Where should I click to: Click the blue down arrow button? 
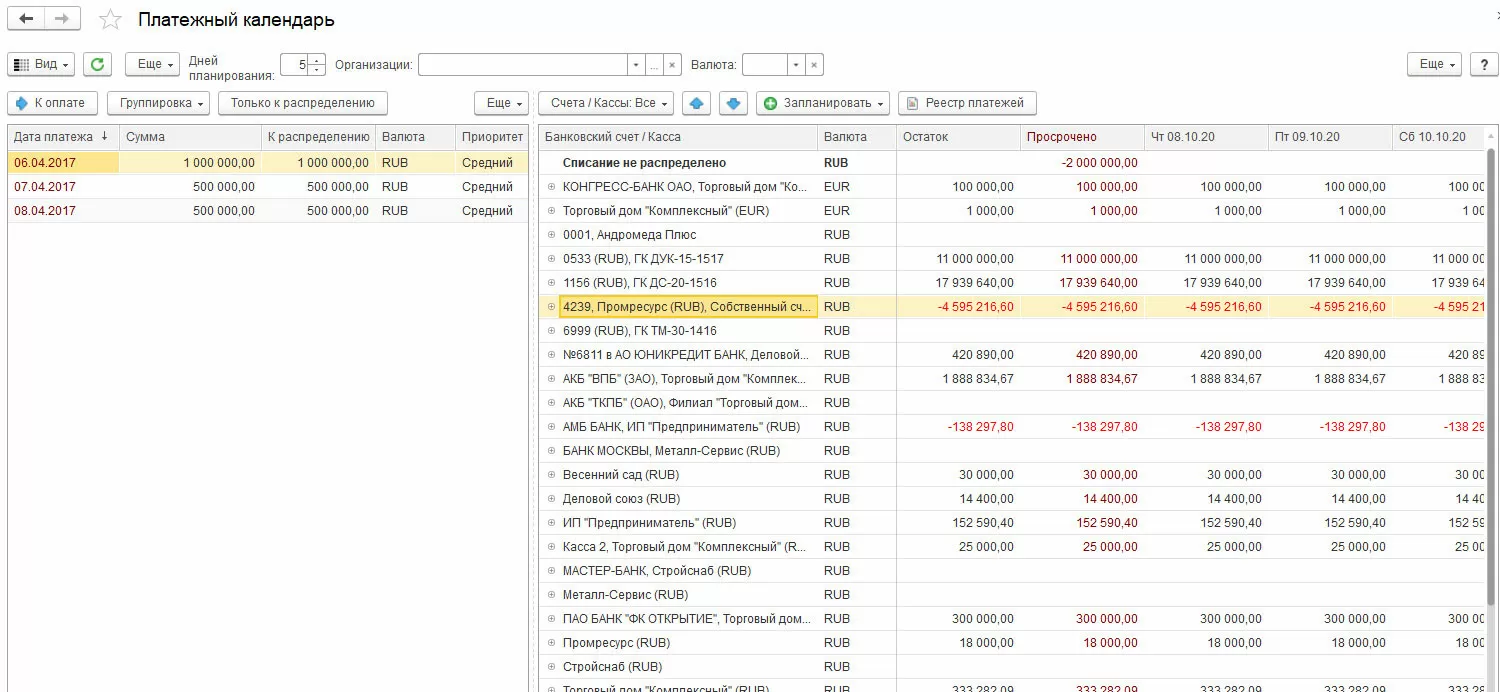(733, 103)
